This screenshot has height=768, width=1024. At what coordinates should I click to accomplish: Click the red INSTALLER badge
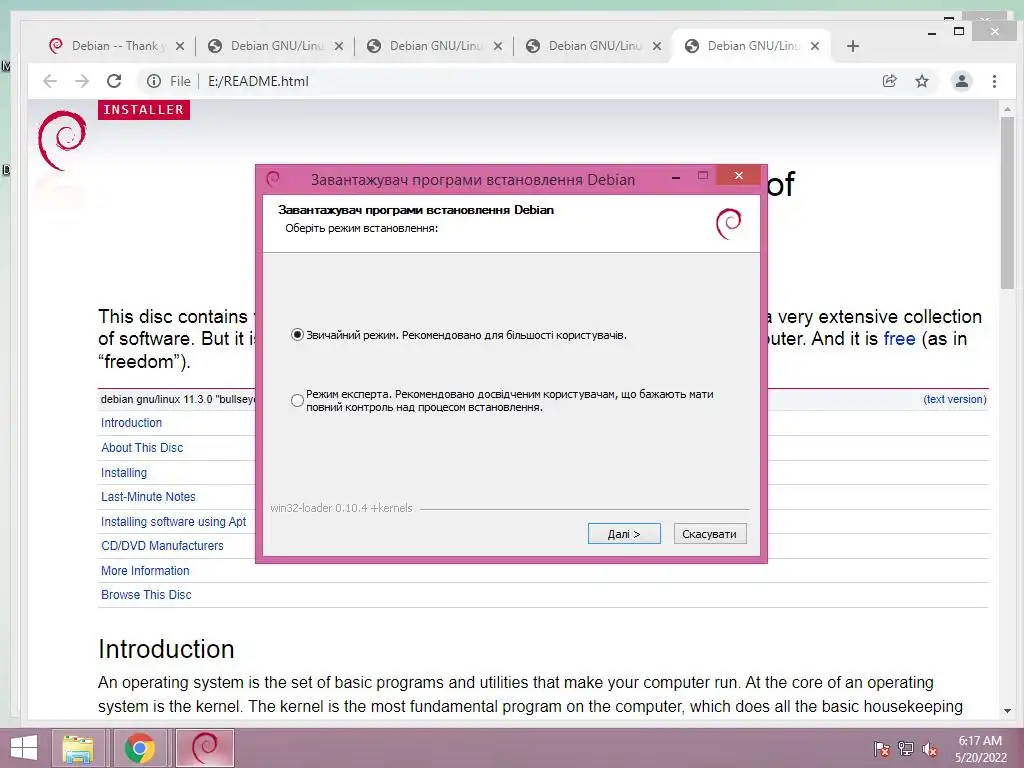coord(144,110)
